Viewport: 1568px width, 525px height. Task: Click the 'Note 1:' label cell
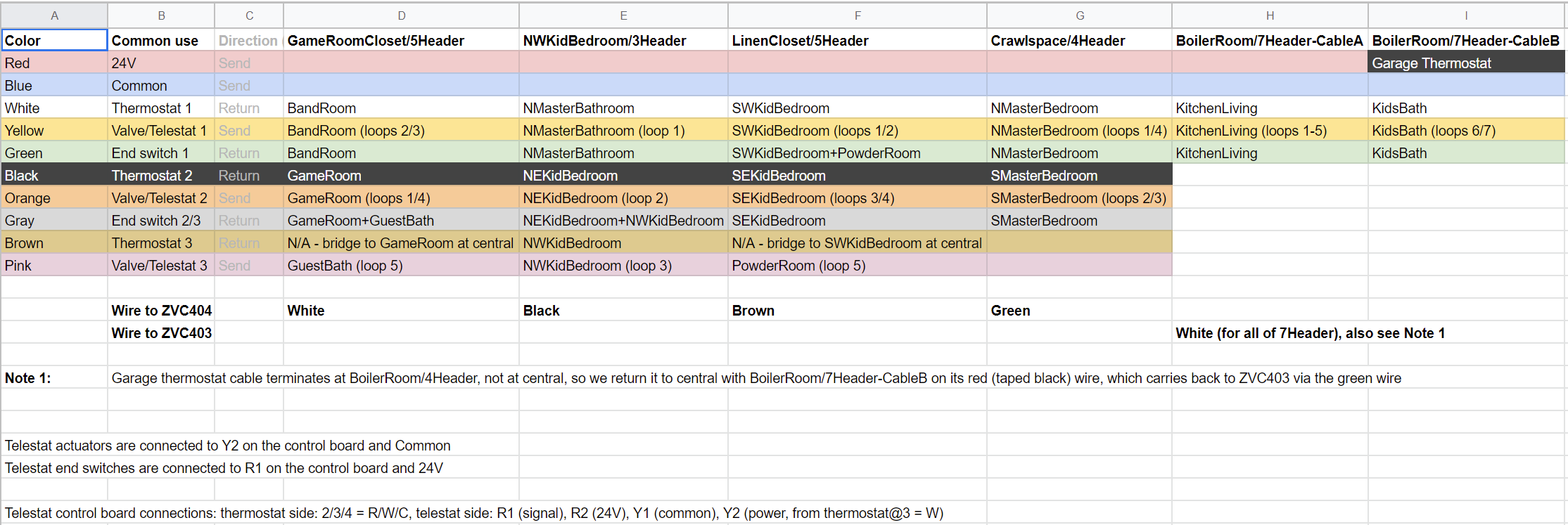point(54,377)
